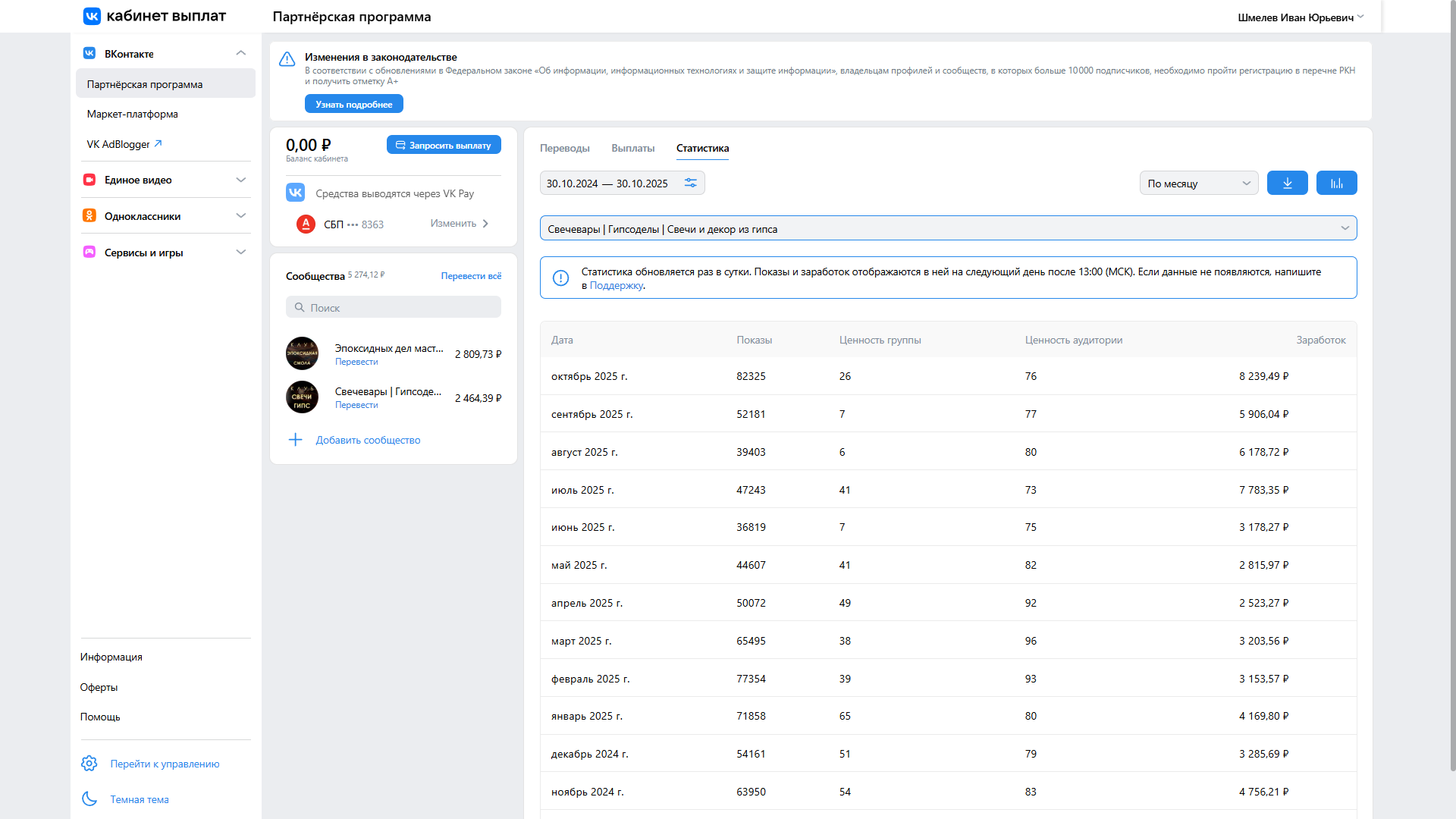Open the bar chart view button

point(1336,183)
